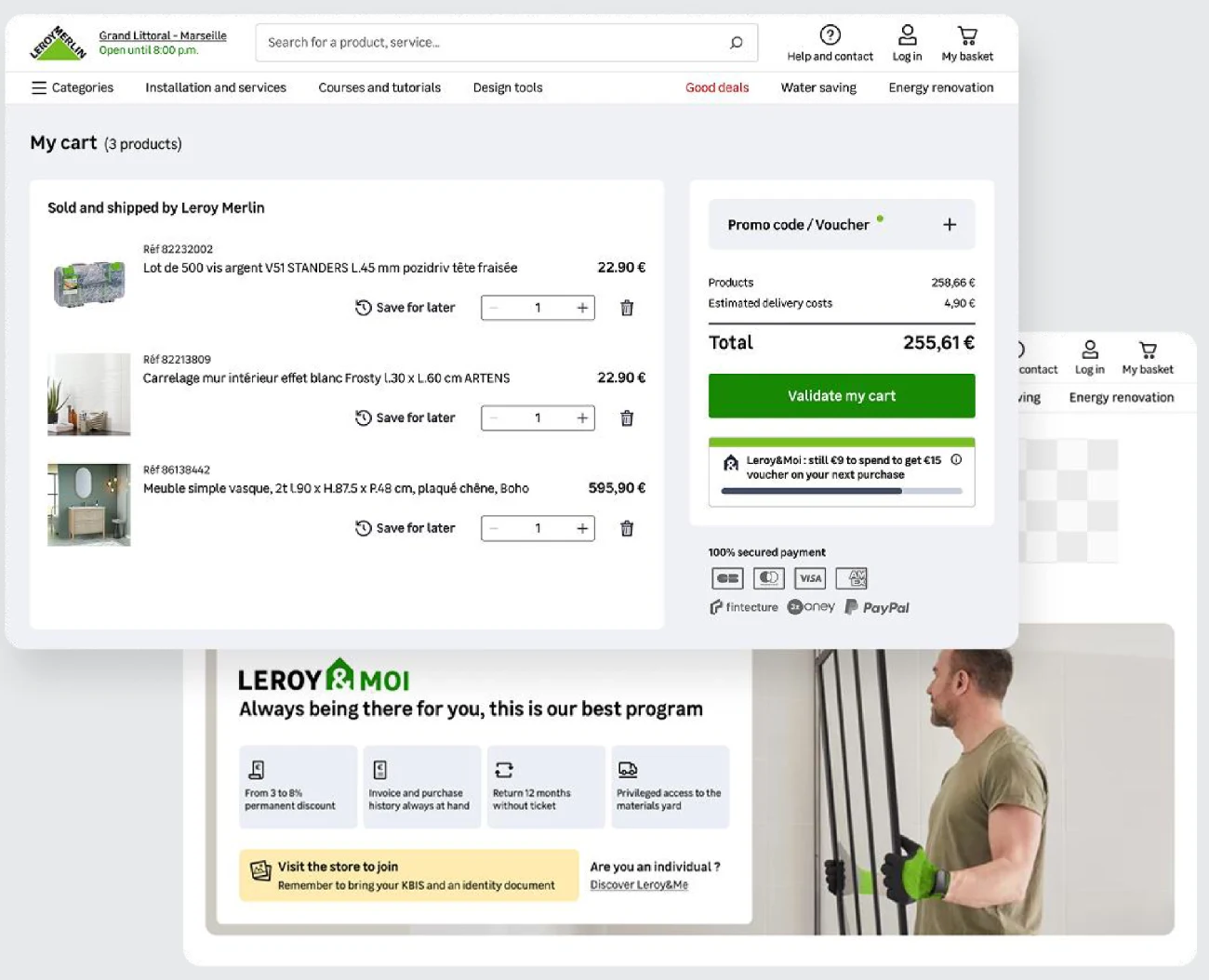Image resolution: width=1209 pixels, height=980 pixels.
Task: Open My basket in cart window
Action: pos(967,44)
